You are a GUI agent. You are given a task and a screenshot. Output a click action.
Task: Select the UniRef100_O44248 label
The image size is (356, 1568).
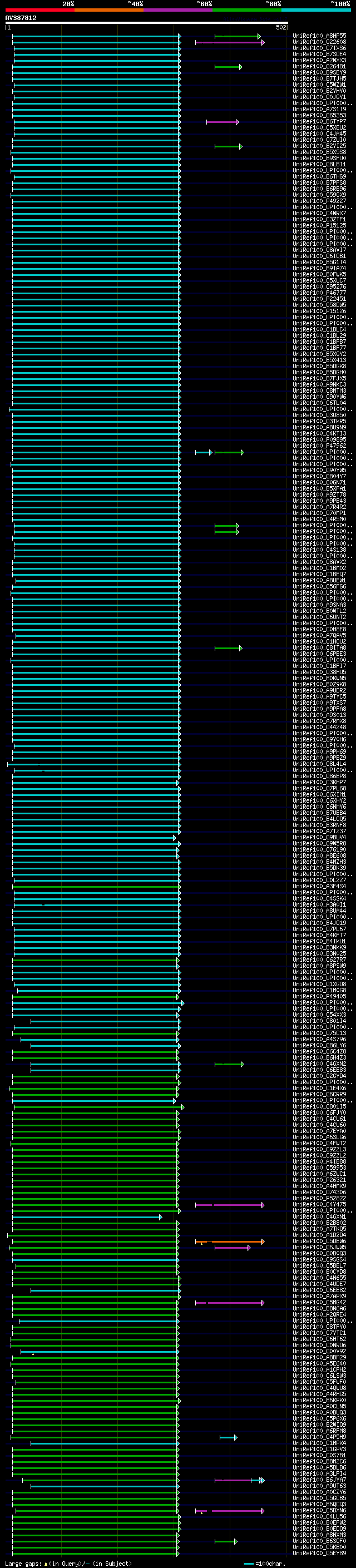tap(319, 728)
